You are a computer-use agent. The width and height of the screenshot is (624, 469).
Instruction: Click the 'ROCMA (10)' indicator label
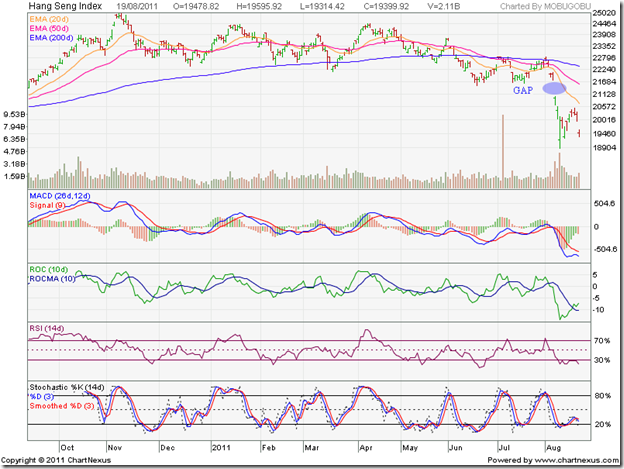point(52,279)
